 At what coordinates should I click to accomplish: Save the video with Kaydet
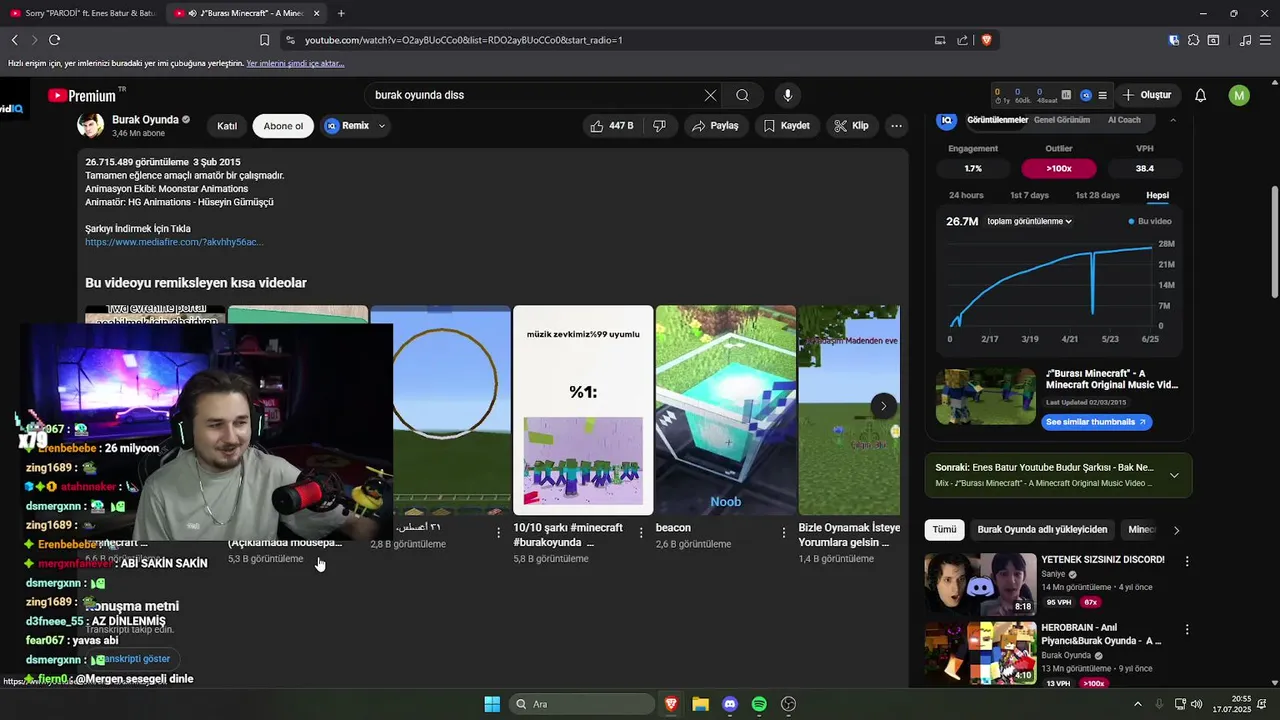click(x=786, y=126)
